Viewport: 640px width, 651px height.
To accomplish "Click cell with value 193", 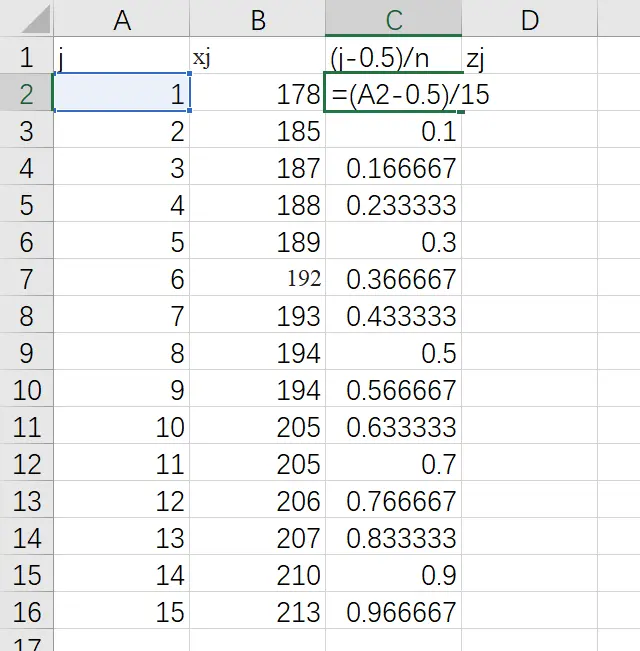I will 257,314.
